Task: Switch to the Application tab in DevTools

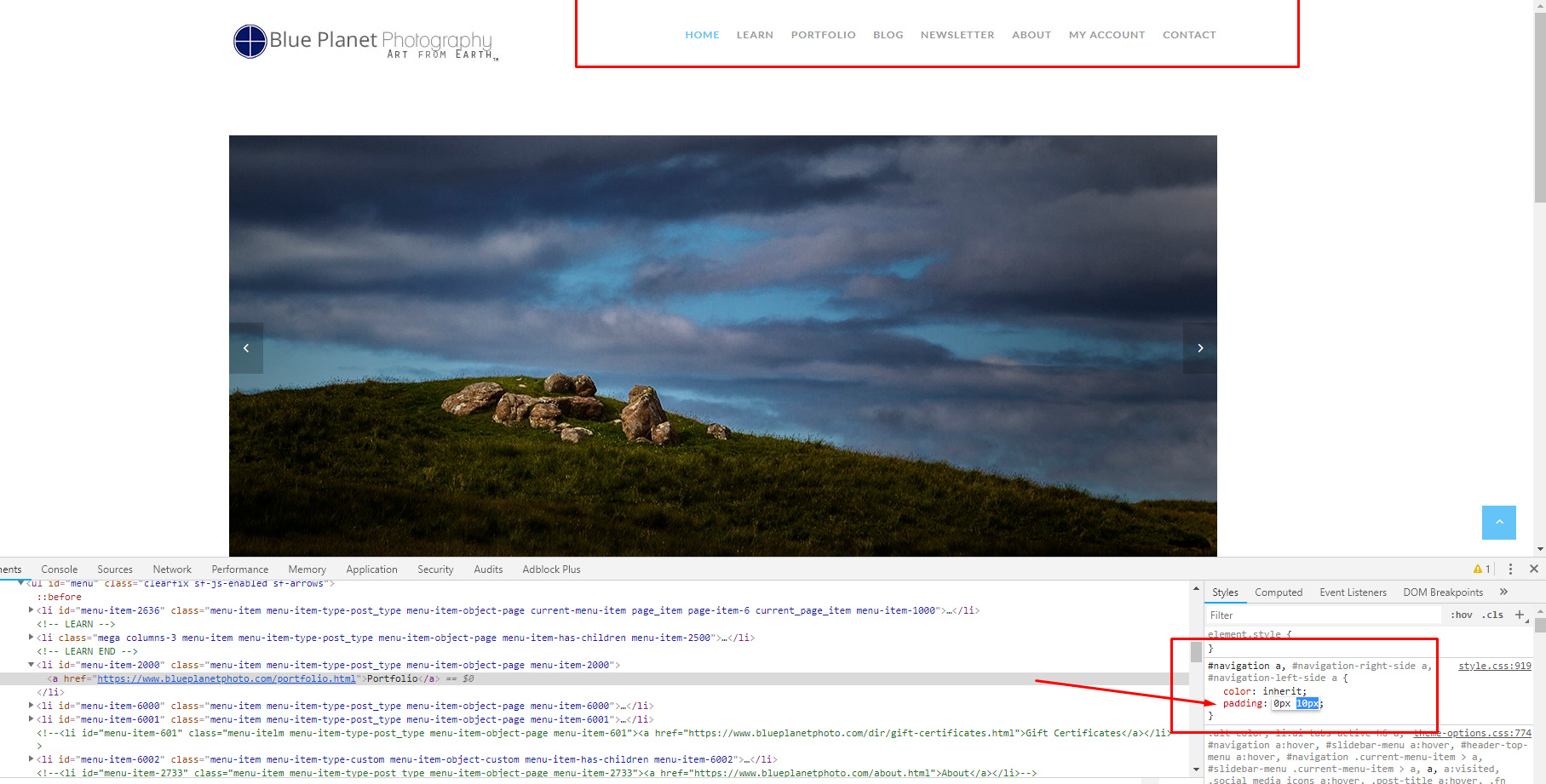Action: point(372,569)
